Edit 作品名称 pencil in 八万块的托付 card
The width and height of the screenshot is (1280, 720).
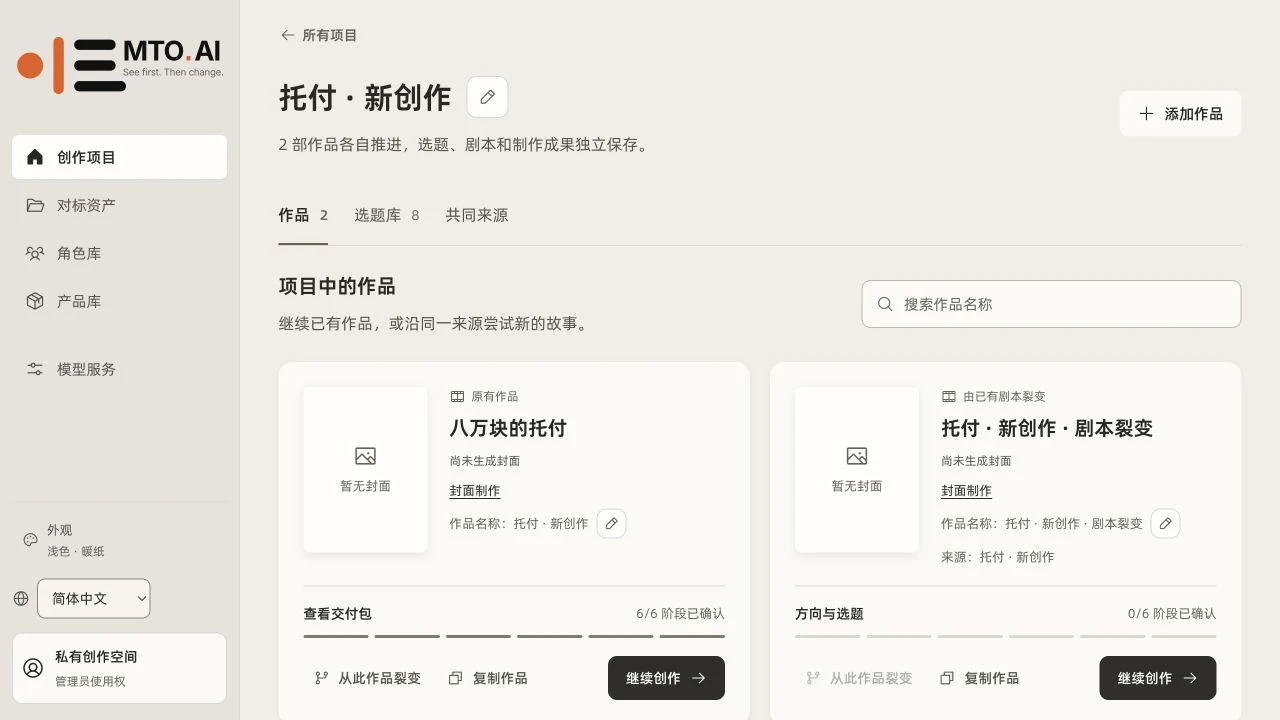(x=612, y=523)
